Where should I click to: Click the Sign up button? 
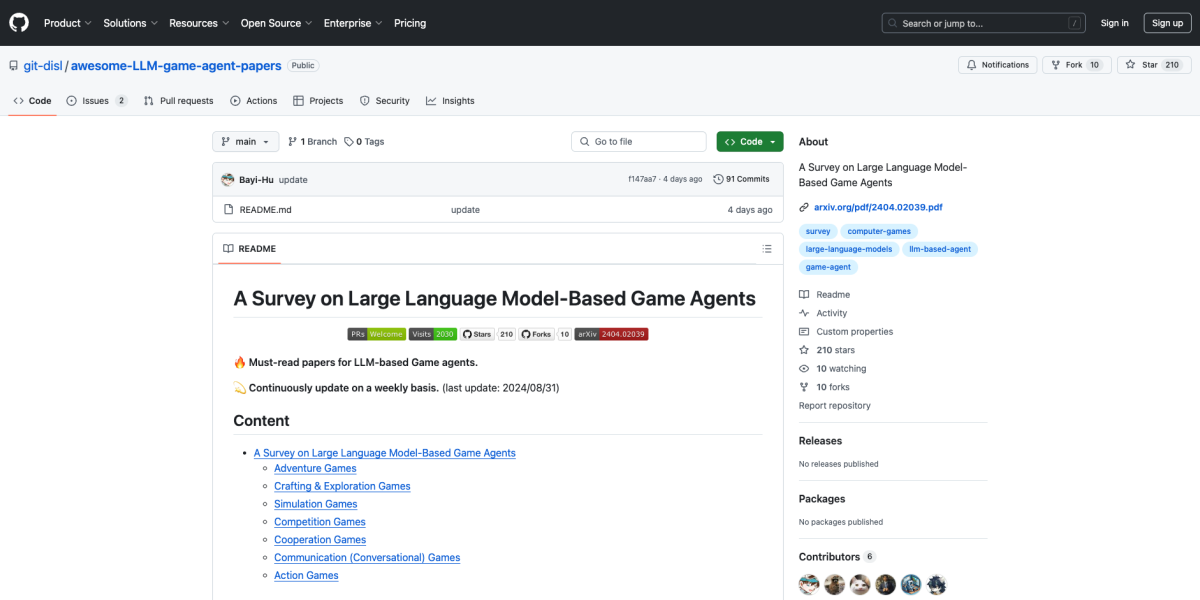pyautogui.click(x=1167, y=22)
